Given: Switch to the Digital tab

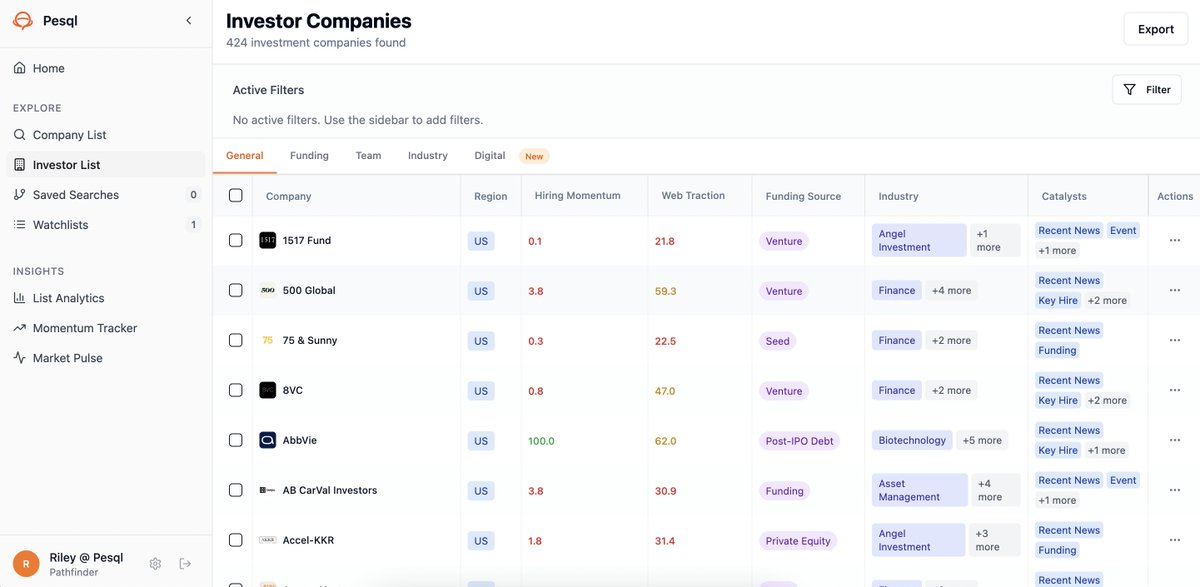Looking at the screenshot, I should pyautogui.click(x=490, y=156).
